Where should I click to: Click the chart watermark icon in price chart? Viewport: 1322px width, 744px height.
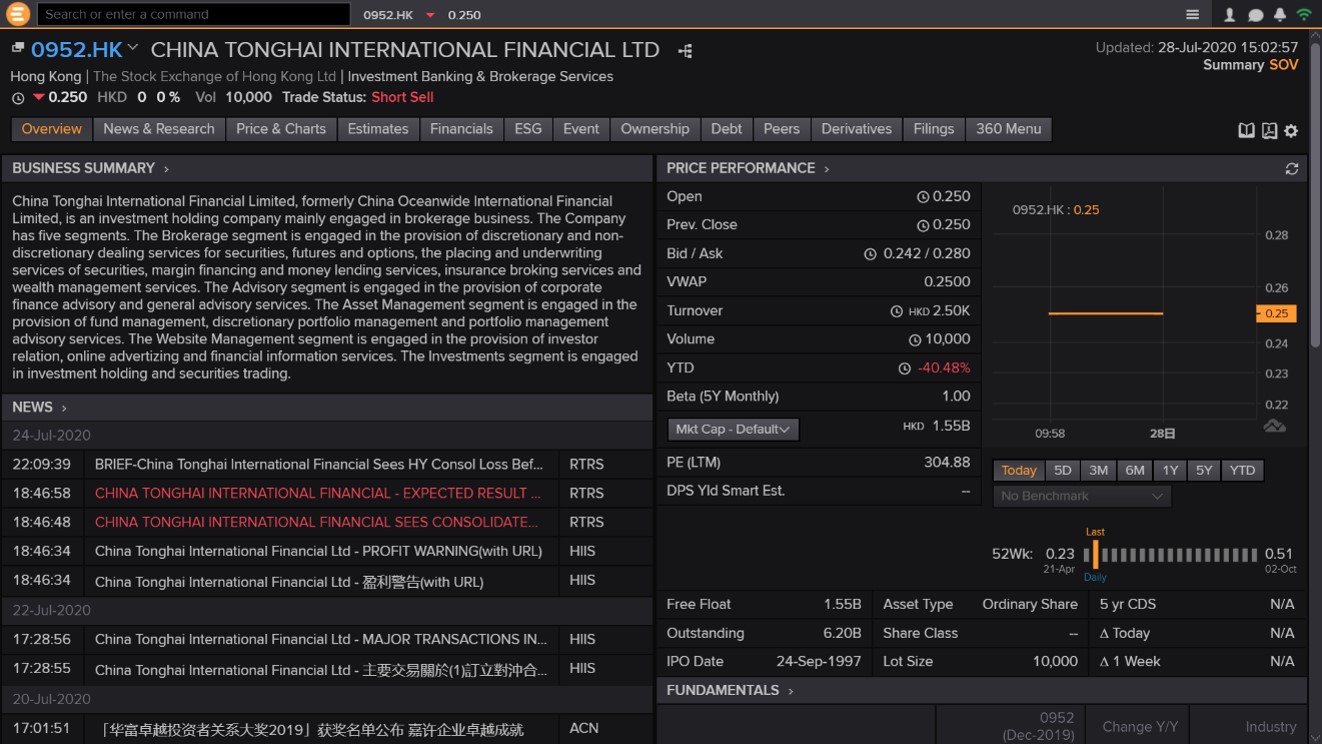[1274, 426]
